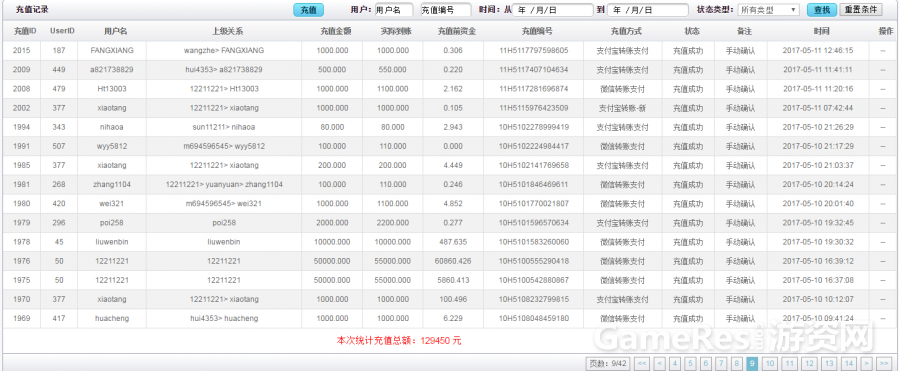Select pre-recharge funds 487.635 cell
This screenshot has height=371, width=899.
tap(453, 242)
